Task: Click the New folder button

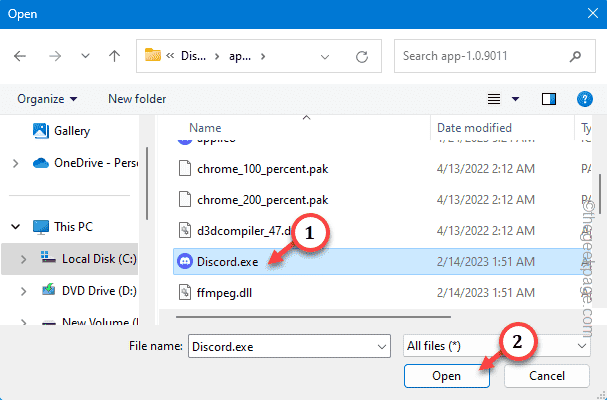Action: point(137,99)
